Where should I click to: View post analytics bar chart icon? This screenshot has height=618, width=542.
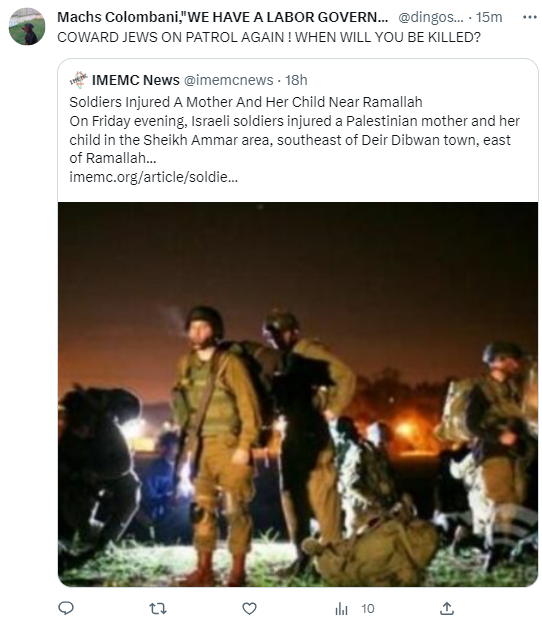click(341, 609)
